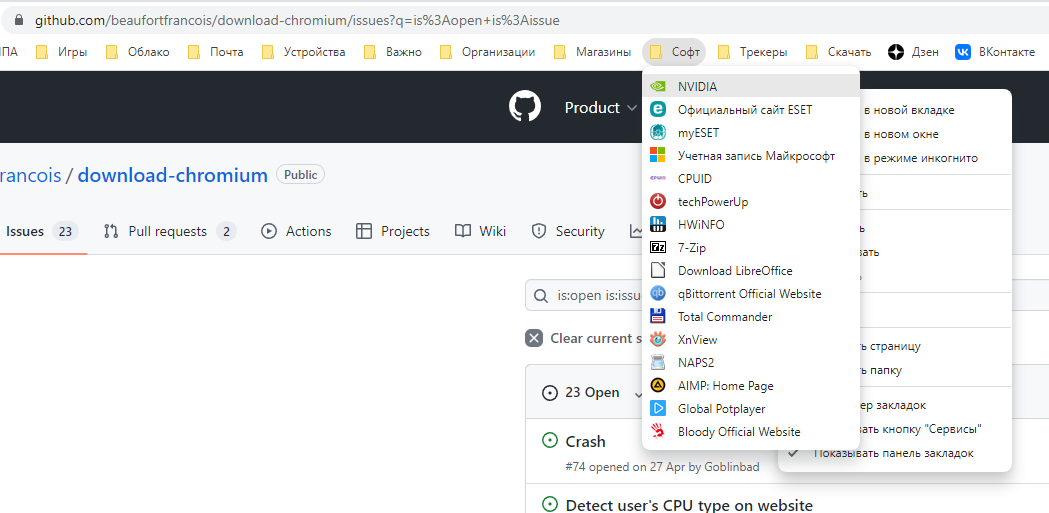Screen dimensions: 1049x513
Task: Select the Total Commander bookmark entry
Action: [751, 316]
